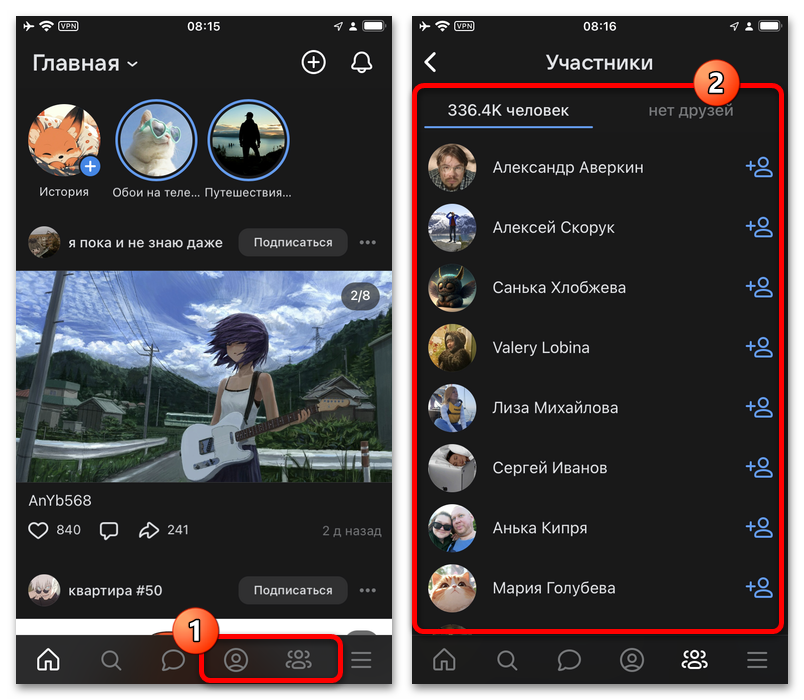Share the AnYb568 post
Viewport: 804px width, 700px height.
point(149,530)
